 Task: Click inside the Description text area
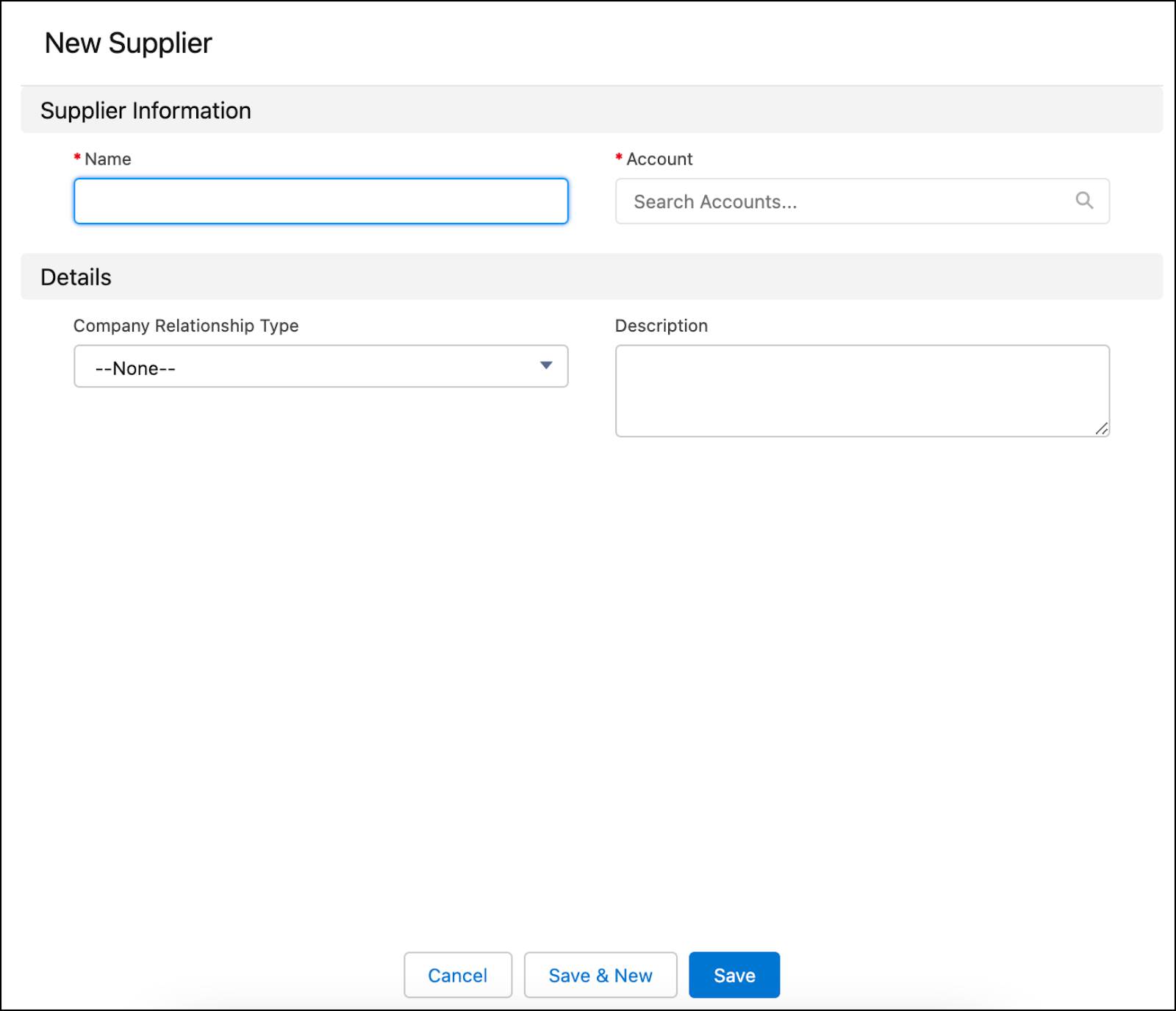tap(862, 390)
